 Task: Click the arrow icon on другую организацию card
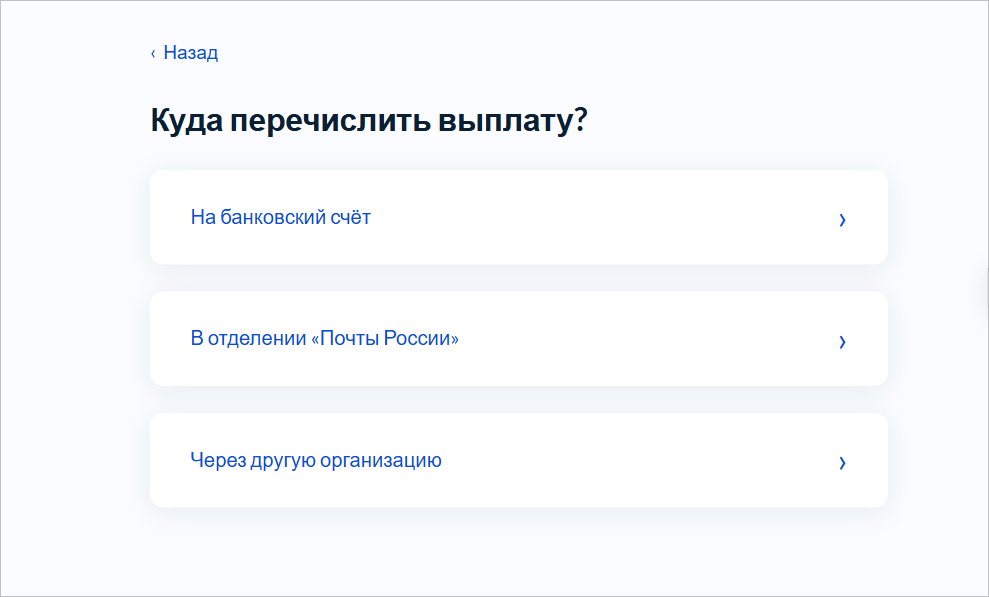point(842,463)
